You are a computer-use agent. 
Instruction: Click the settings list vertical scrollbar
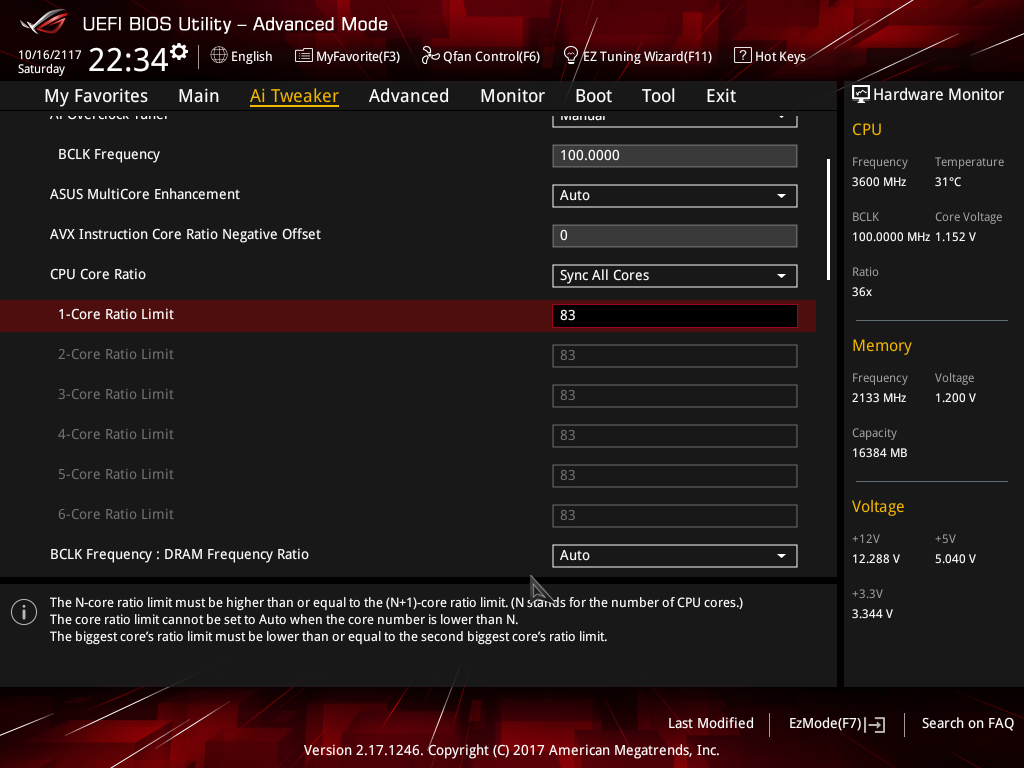coord(828,219)
